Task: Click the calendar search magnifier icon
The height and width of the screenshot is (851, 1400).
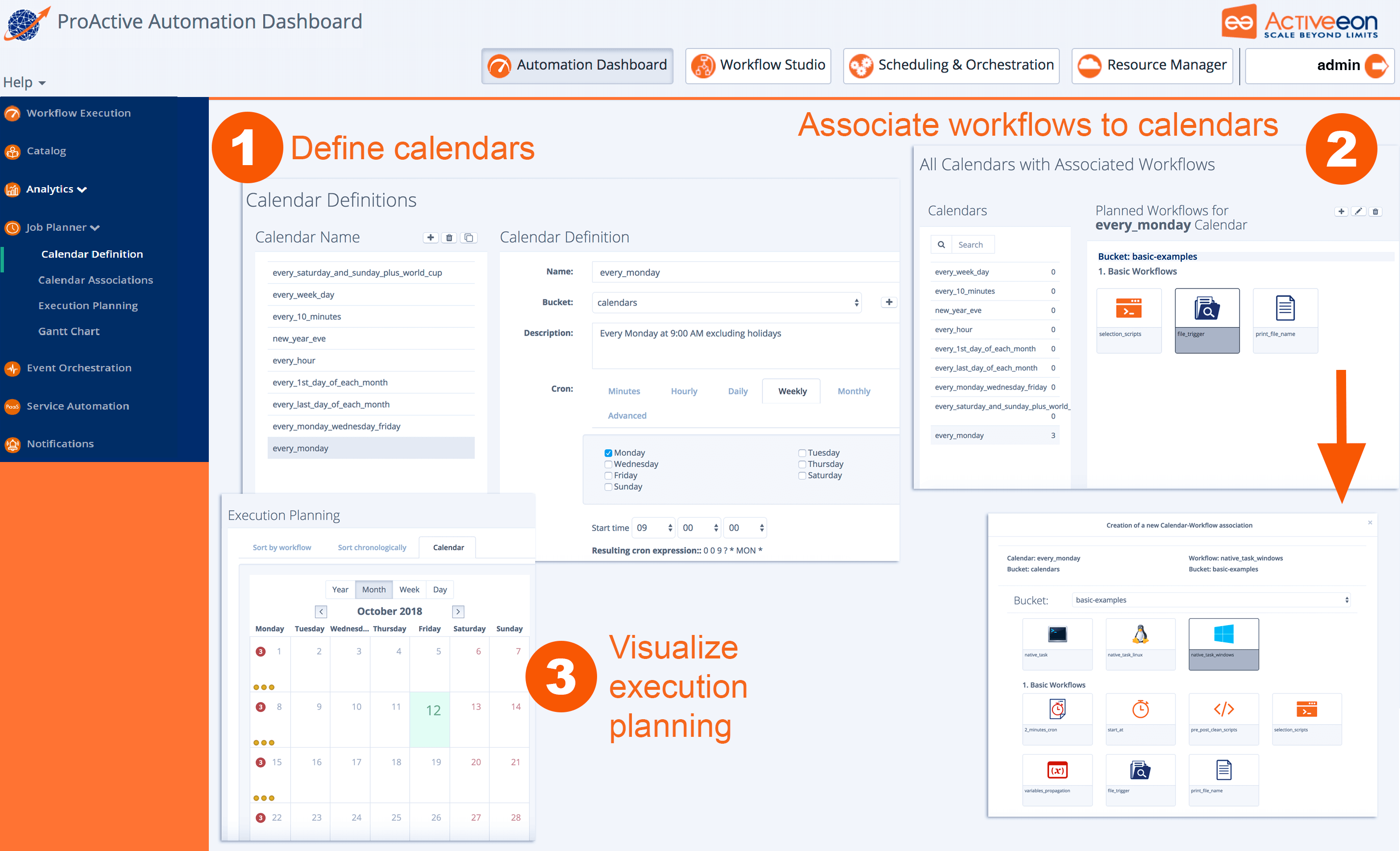Action: click(941, 244)
